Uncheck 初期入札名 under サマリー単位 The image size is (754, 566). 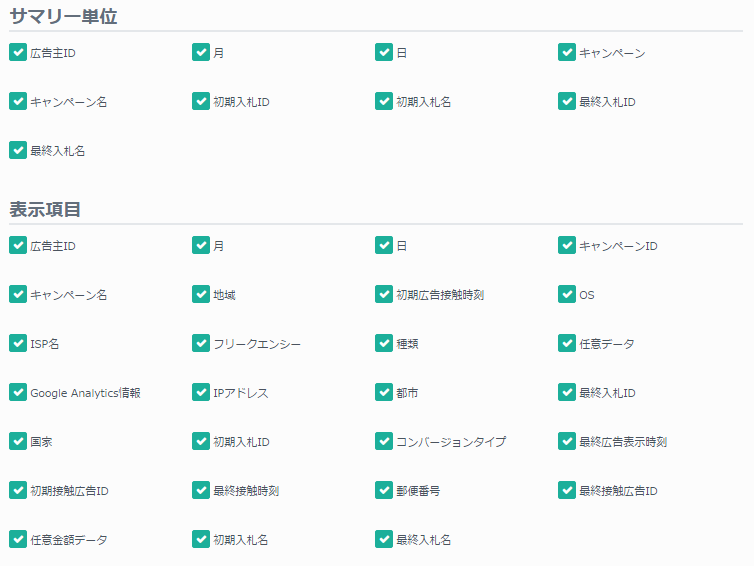384,101
